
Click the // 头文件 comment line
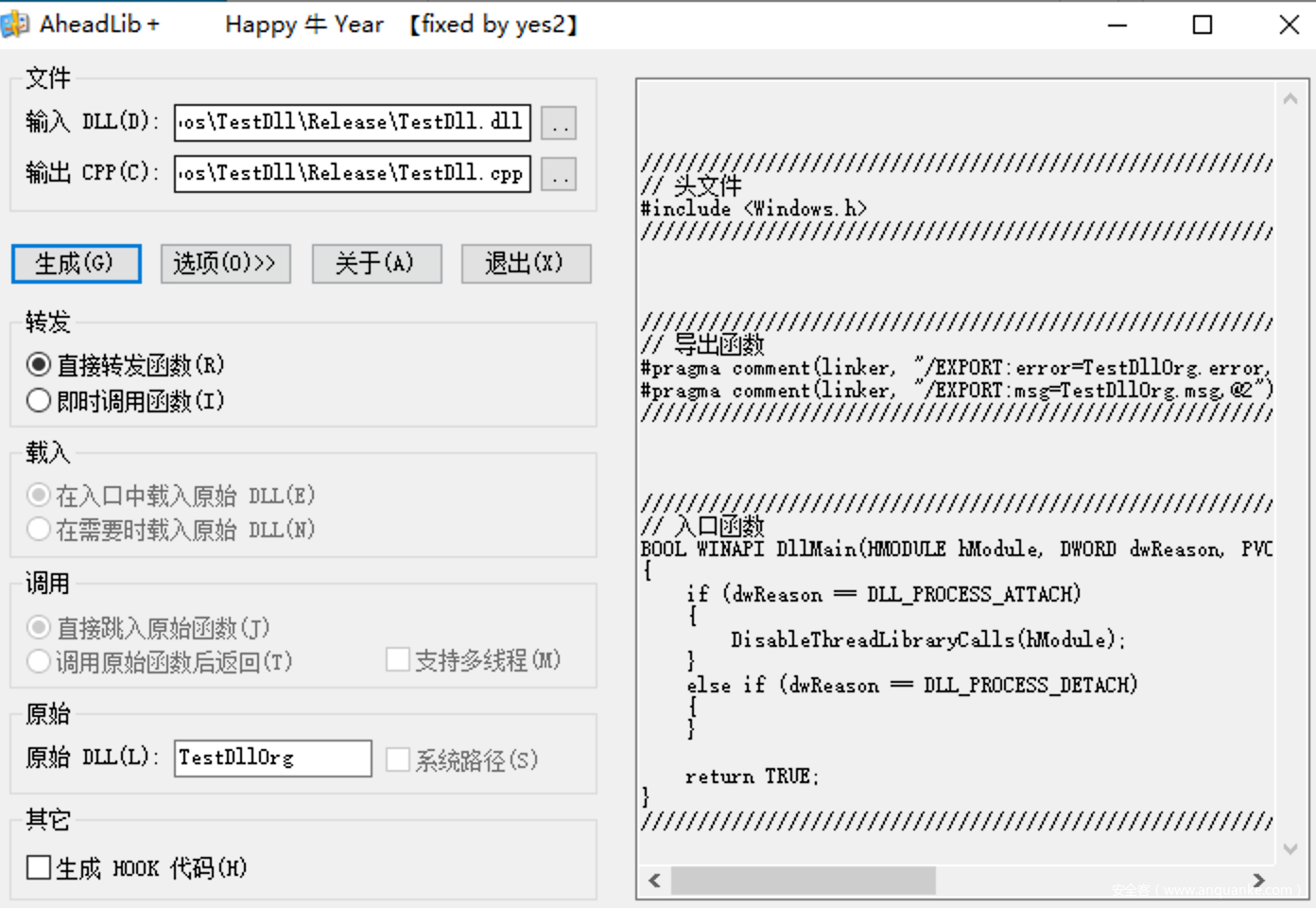(x=691, y=185)
